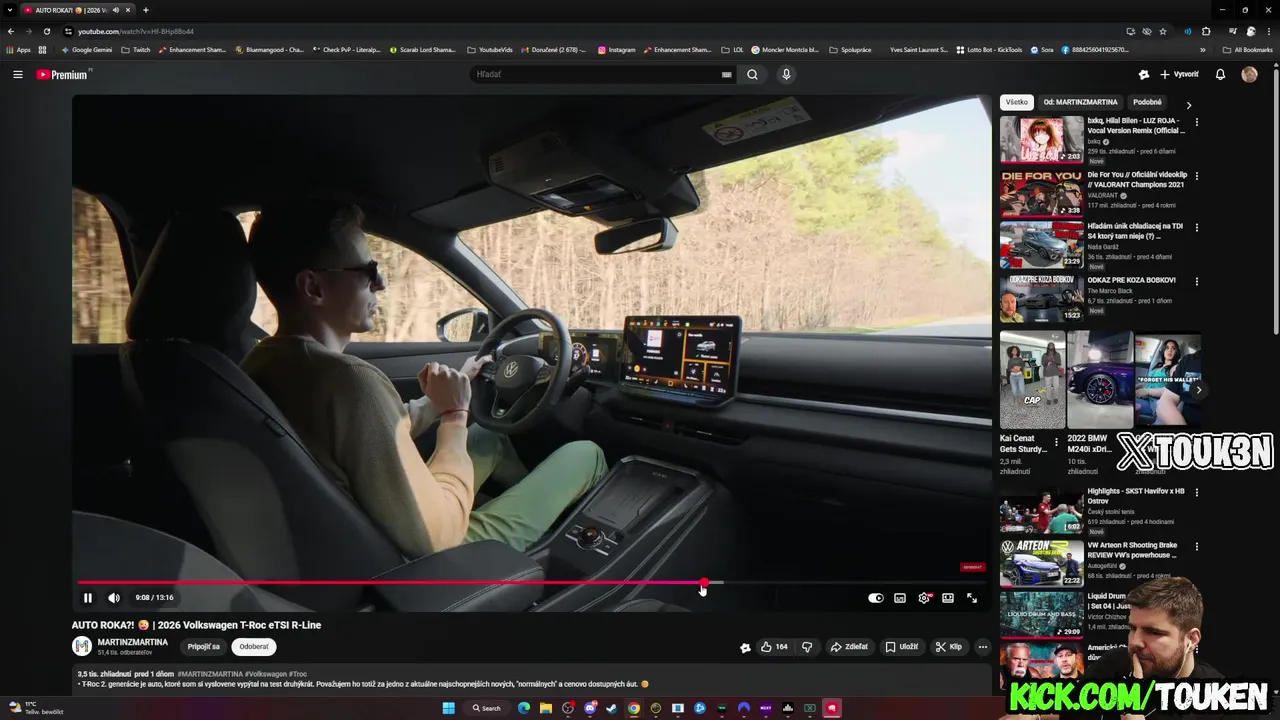Open the Instagram bookmark
The height and width of the screenshot is (720, 1280).
point(617,50)
